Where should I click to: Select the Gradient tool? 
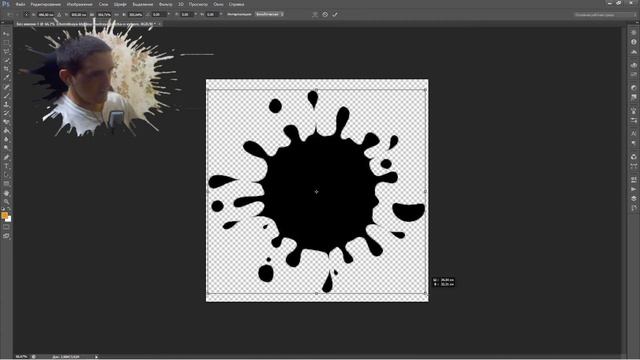click(6, 131)
